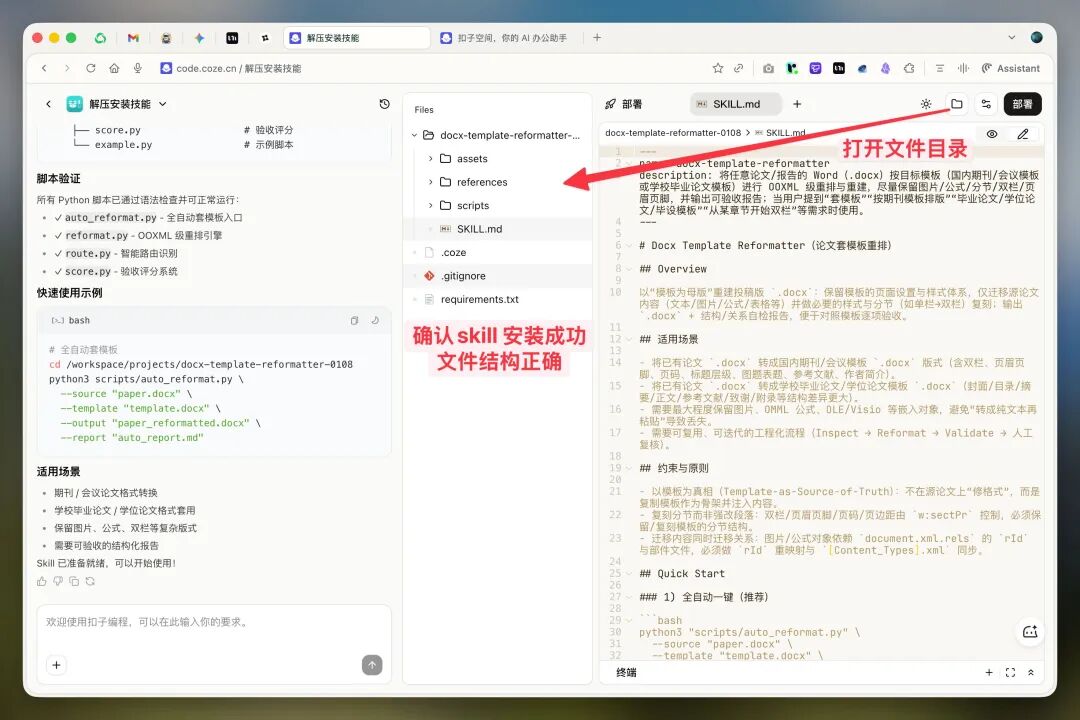This screenshot has height=720, width=1080.
Task: Collapse the docx-template-reformatter root folder
Action: [x=414, y=135]
